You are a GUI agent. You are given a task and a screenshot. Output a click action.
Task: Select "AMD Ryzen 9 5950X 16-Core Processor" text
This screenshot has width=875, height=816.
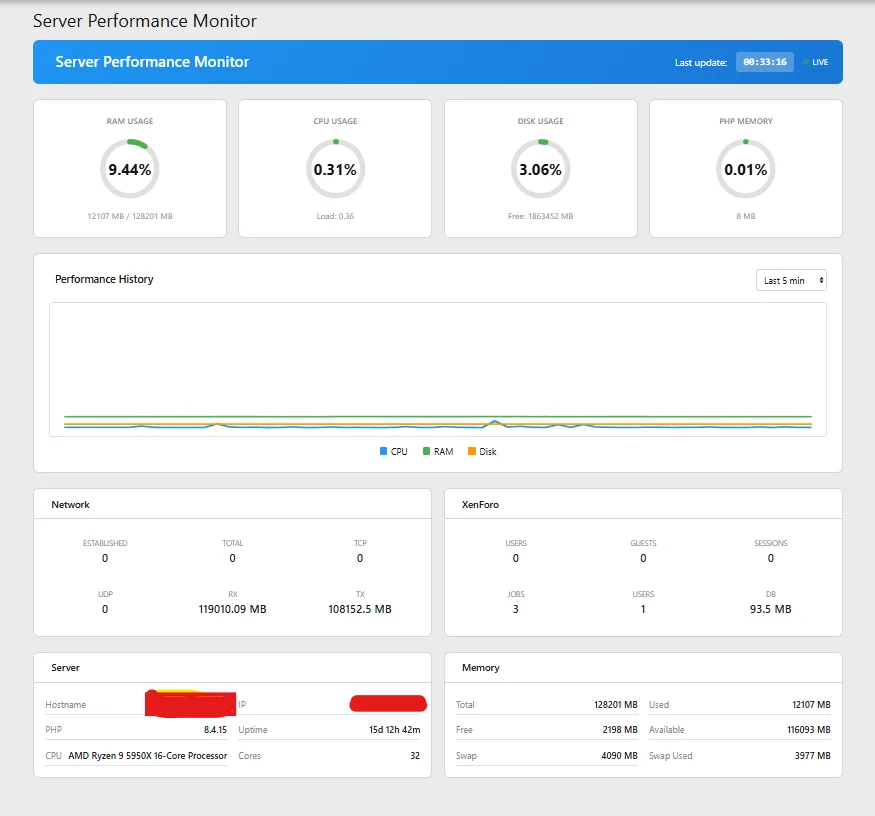pyautogui.click(x=148, y=755)
